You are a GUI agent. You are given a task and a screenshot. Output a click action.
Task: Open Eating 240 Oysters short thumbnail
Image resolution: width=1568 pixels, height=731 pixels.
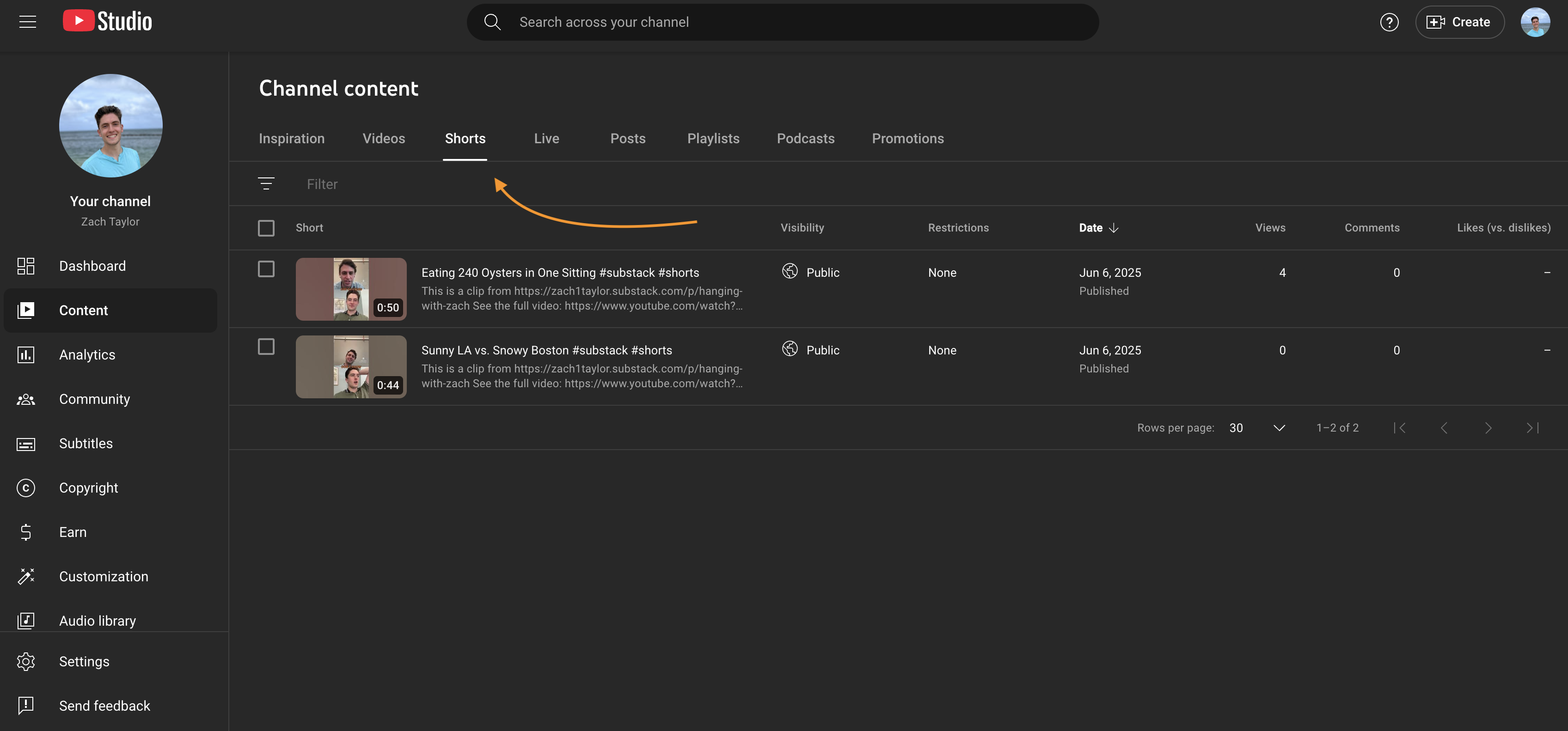pos(351,289)
